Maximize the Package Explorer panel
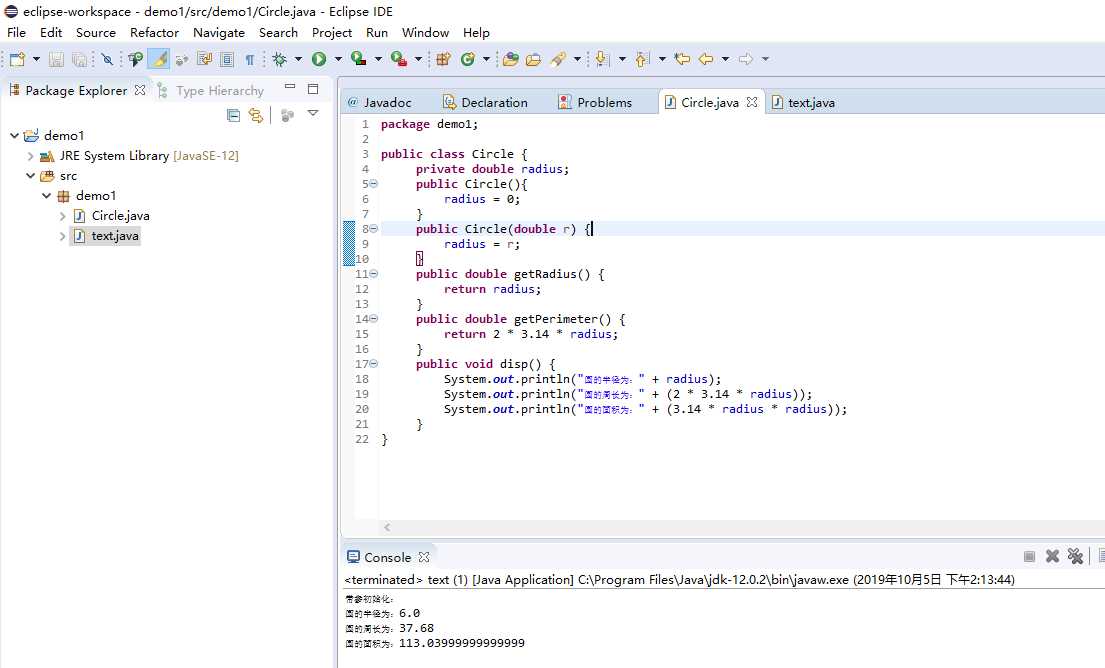 313,89
